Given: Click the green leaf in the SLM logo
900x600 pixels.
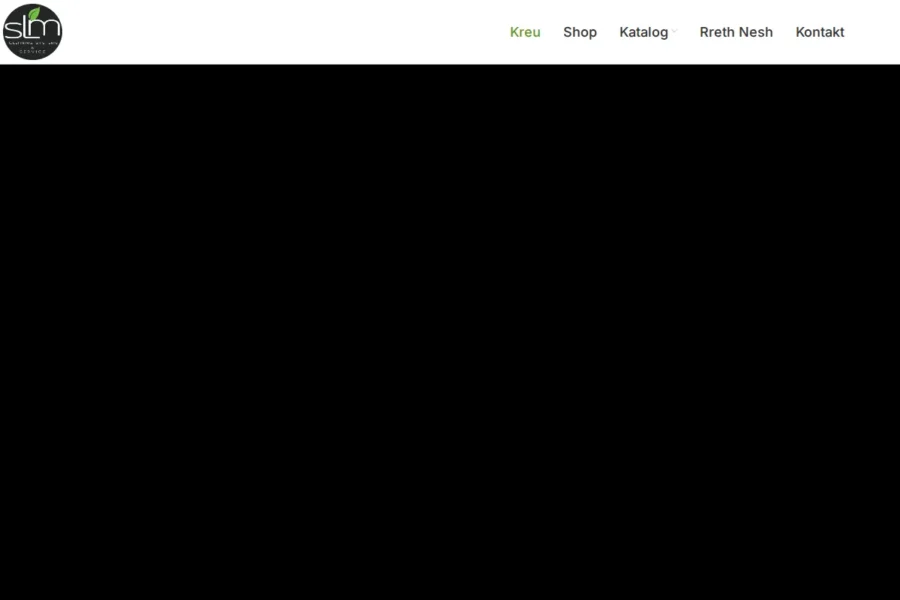Looking at the screenshot, I should pos(36,14).
